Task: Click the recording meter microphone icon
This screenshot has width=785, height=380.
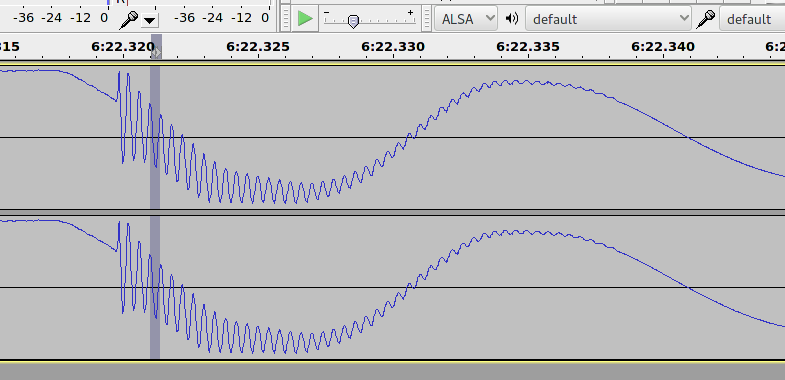Action: click(129, 20)
